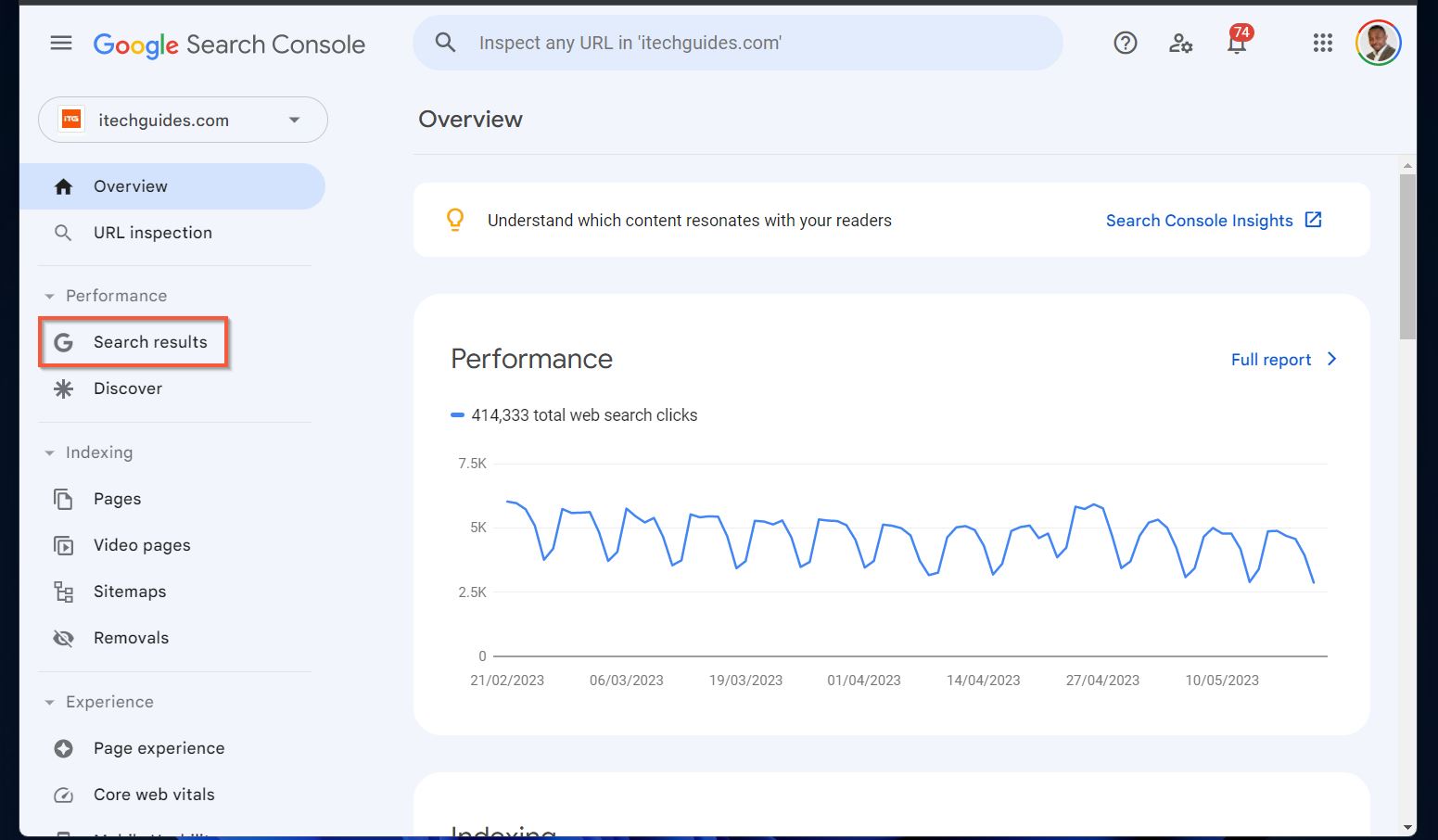1438x840 pixels.
Task: Click the Core web vitals gauge icon
Action: (x=63, y=795)
